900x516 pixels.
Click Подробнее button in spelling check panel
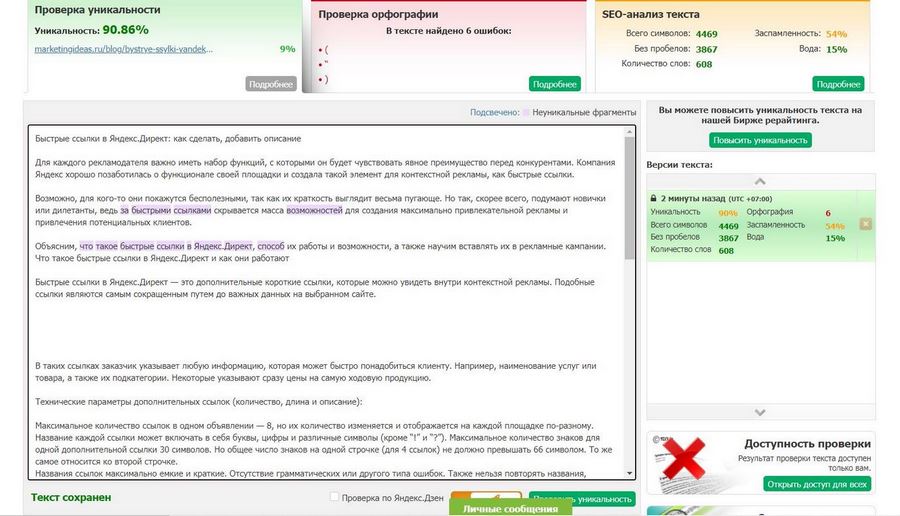pos(554,84)
